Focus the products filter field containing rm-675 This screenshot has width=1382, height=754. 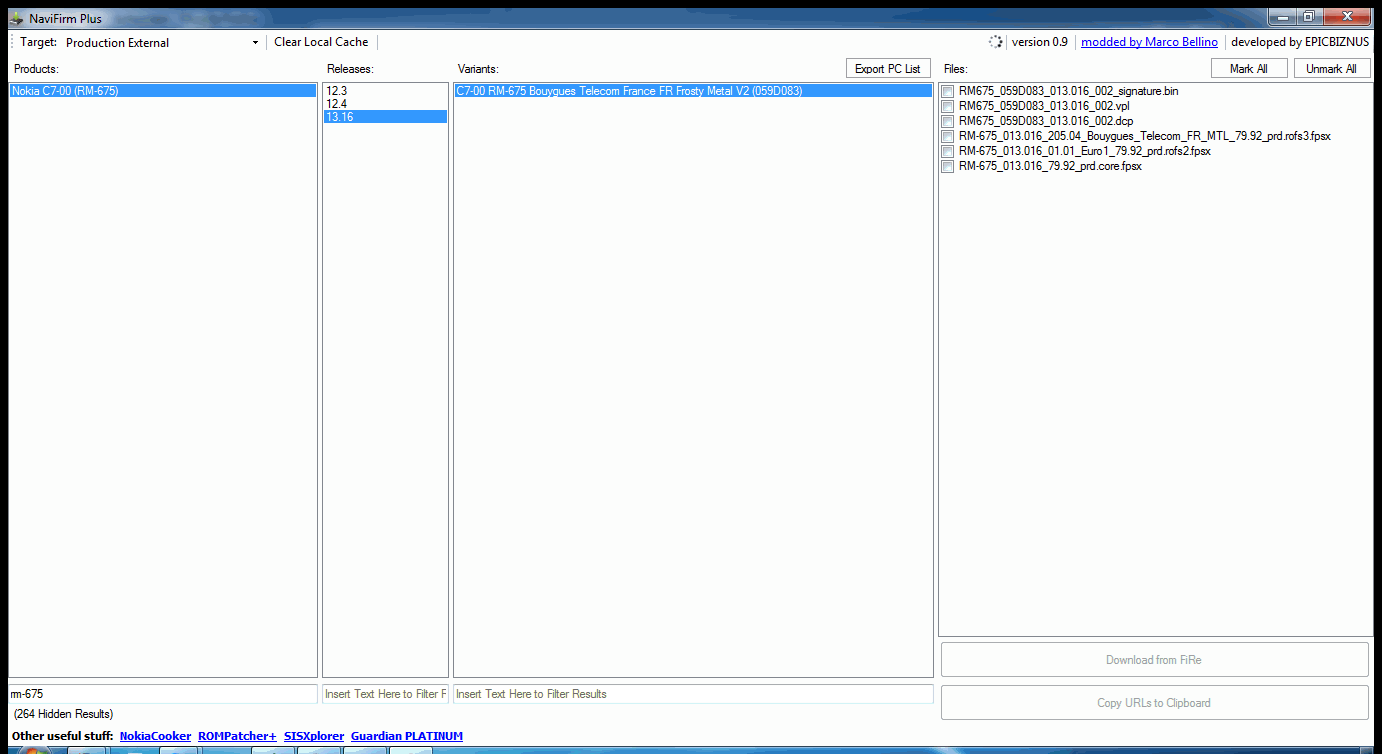163,694
